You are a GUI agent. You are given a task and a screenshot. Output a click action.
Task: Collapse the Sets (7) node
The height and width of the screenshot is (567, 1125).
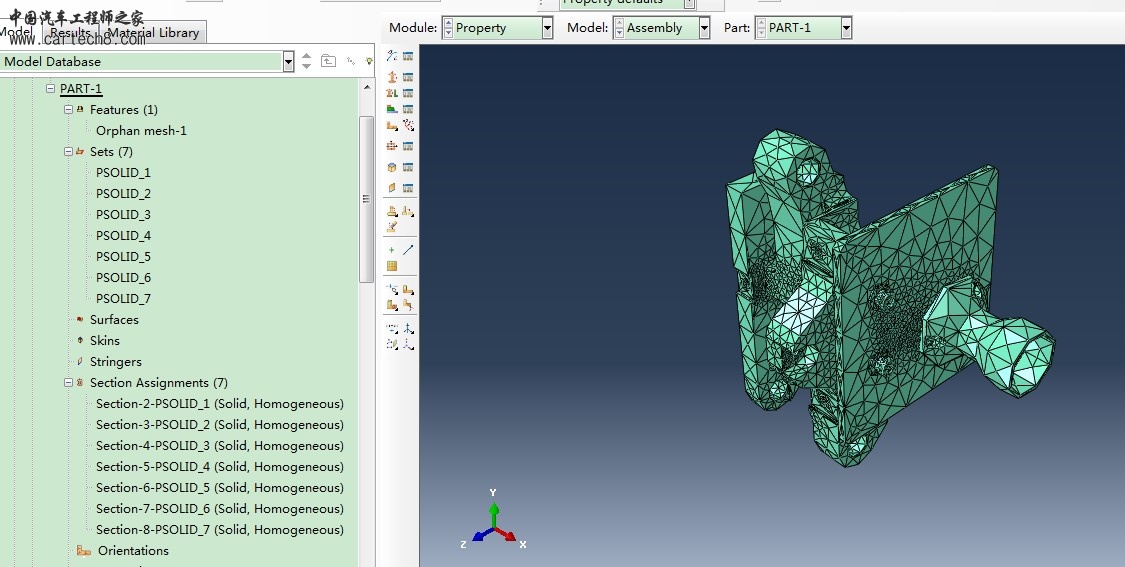click(x=68, y=152)
